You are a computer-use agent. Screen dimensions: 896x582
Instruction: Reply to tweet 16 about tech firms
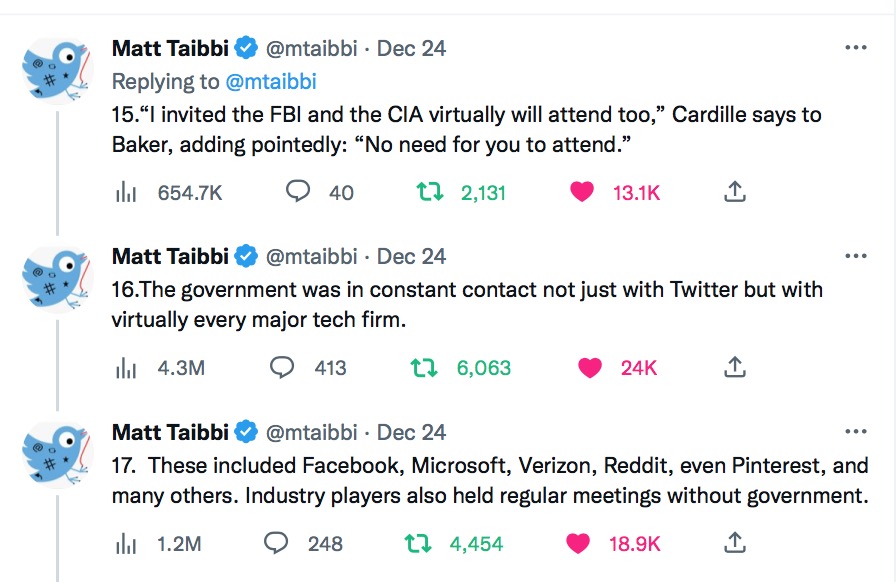tap(282, 367)
